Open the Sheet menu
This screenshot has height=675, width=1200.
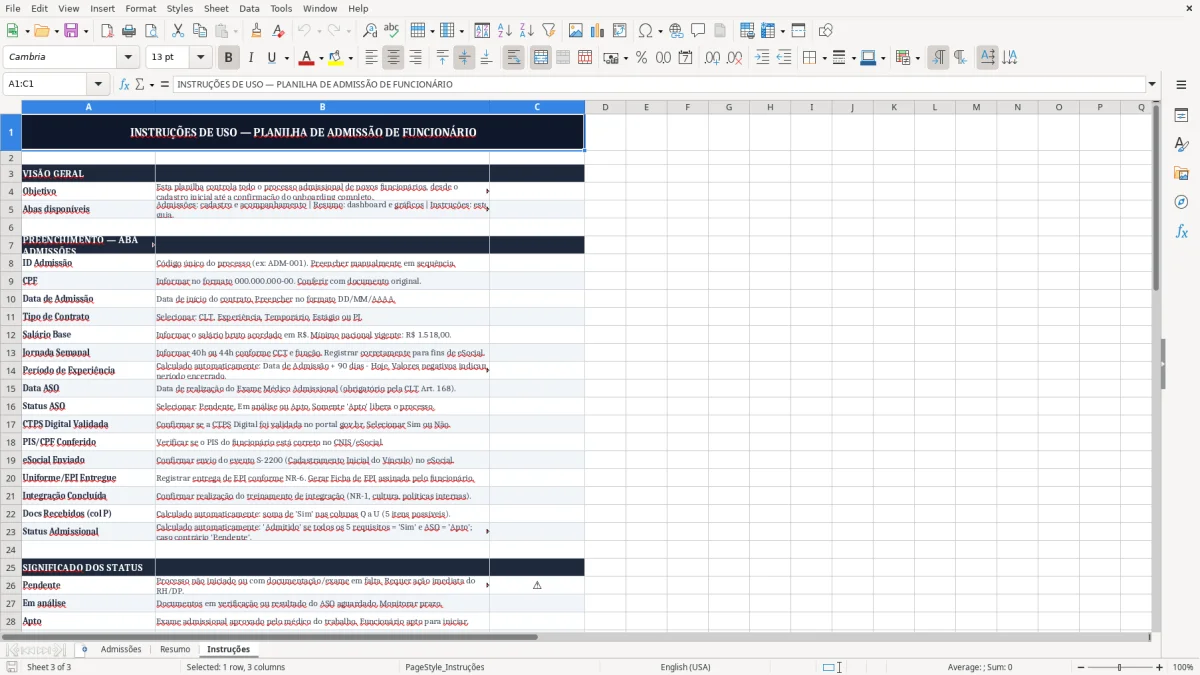216,8
